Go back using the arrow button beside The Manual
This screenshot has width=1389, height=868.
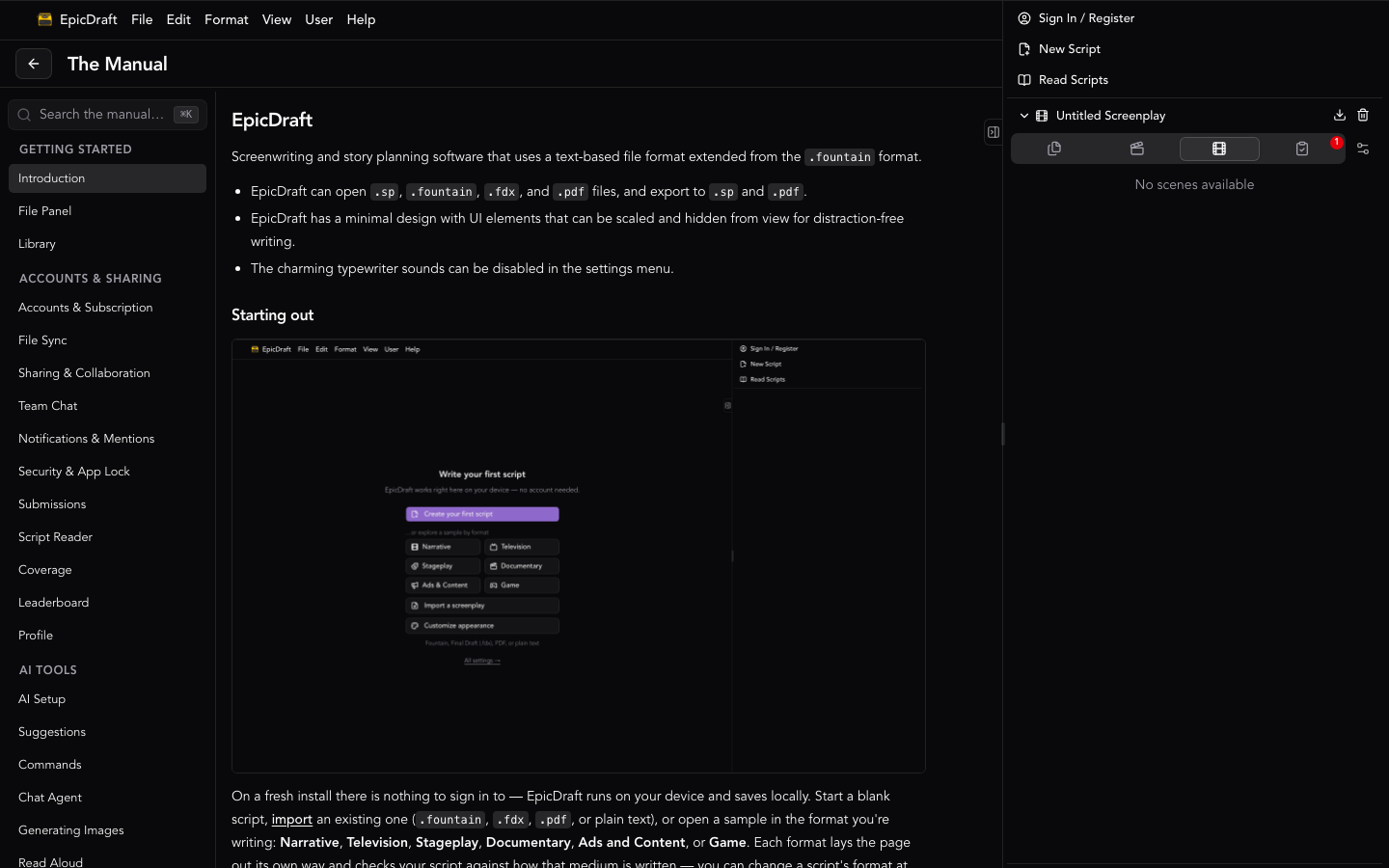(34, 64)
